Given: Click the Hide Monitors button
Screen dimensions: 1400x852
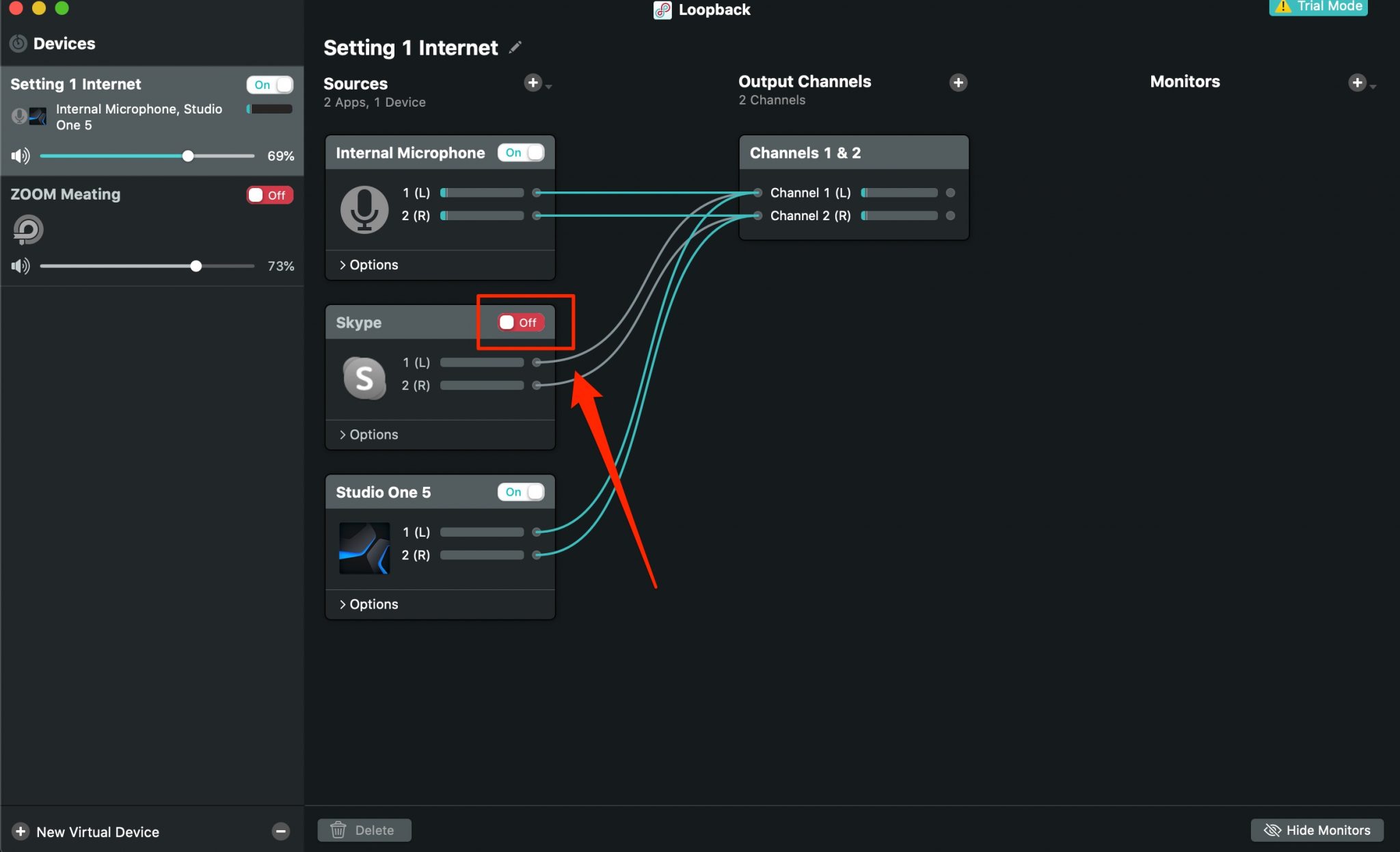Looking at the screenshot, I should [1317, 829].
